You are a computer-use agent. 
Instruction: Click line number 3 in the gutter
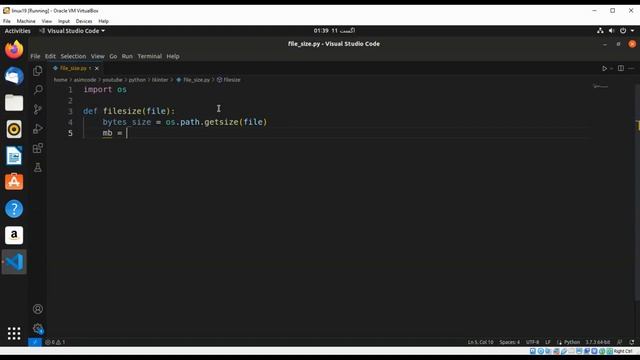pyautogui.click(x=70, y=111)
